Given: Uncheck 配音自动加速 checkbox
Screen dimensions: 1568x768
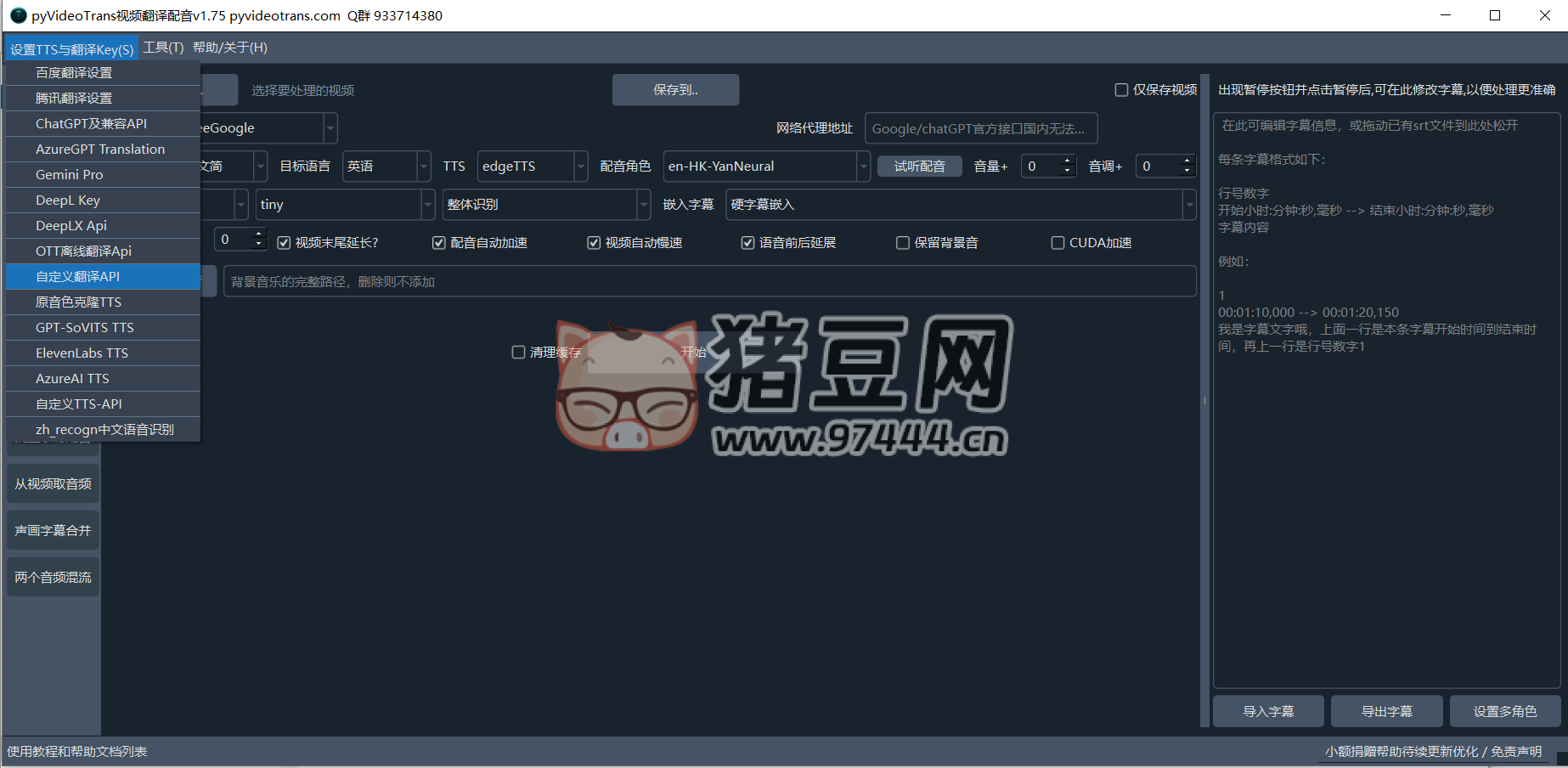Looking at the screenshot, I should click(439, 243).
